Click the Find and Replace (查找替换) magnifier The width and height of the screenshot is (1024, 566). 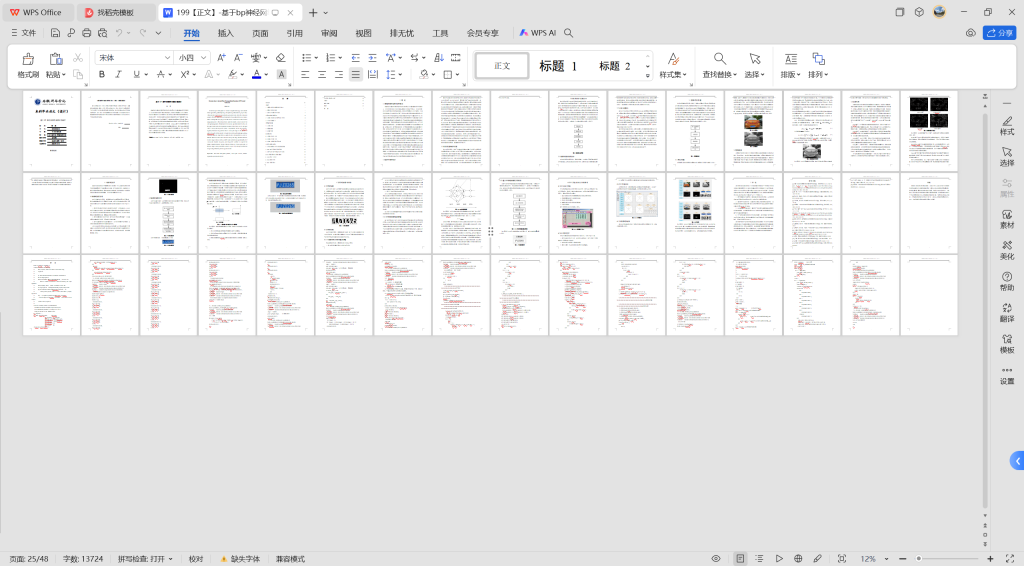point(719,59)
